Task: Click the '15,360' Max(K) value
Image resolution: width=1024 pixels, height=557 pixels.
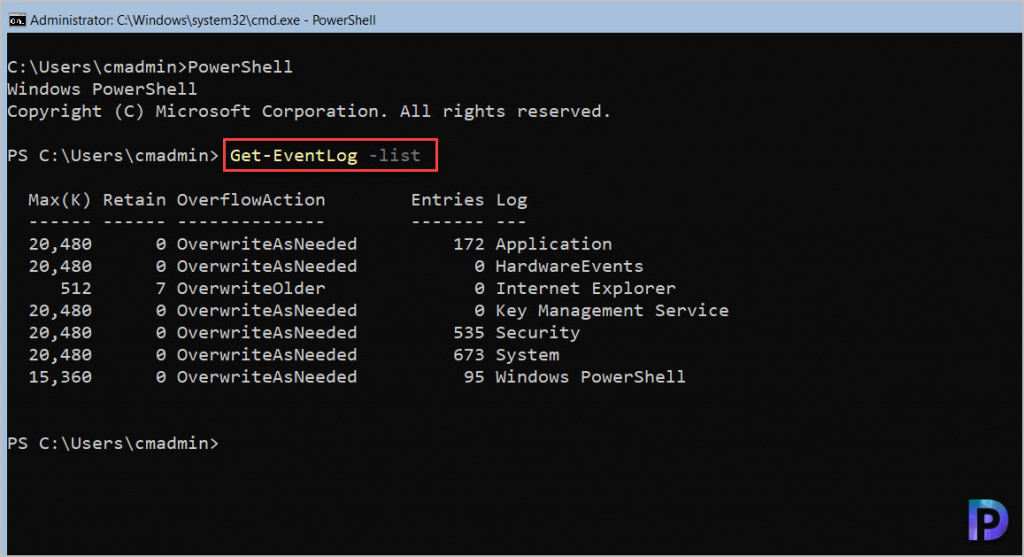Action: (60, 377)
